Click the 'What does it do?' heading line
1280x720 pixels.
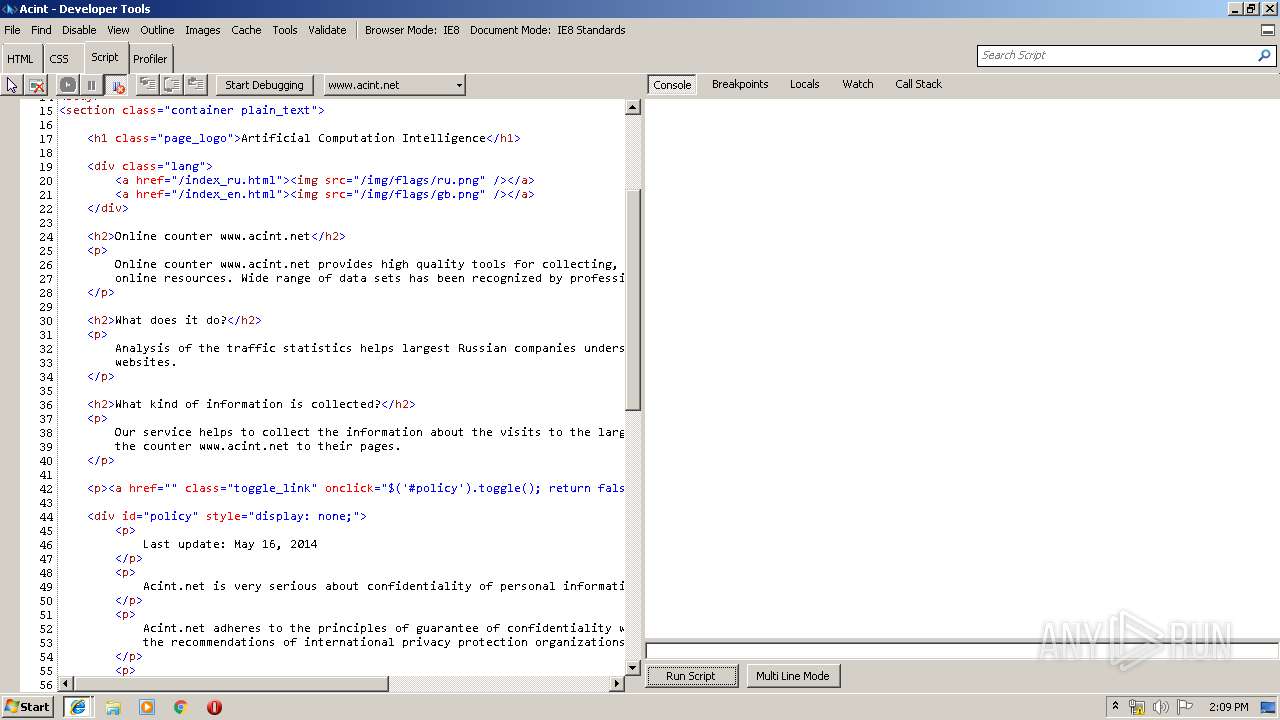tap(174, 320)
